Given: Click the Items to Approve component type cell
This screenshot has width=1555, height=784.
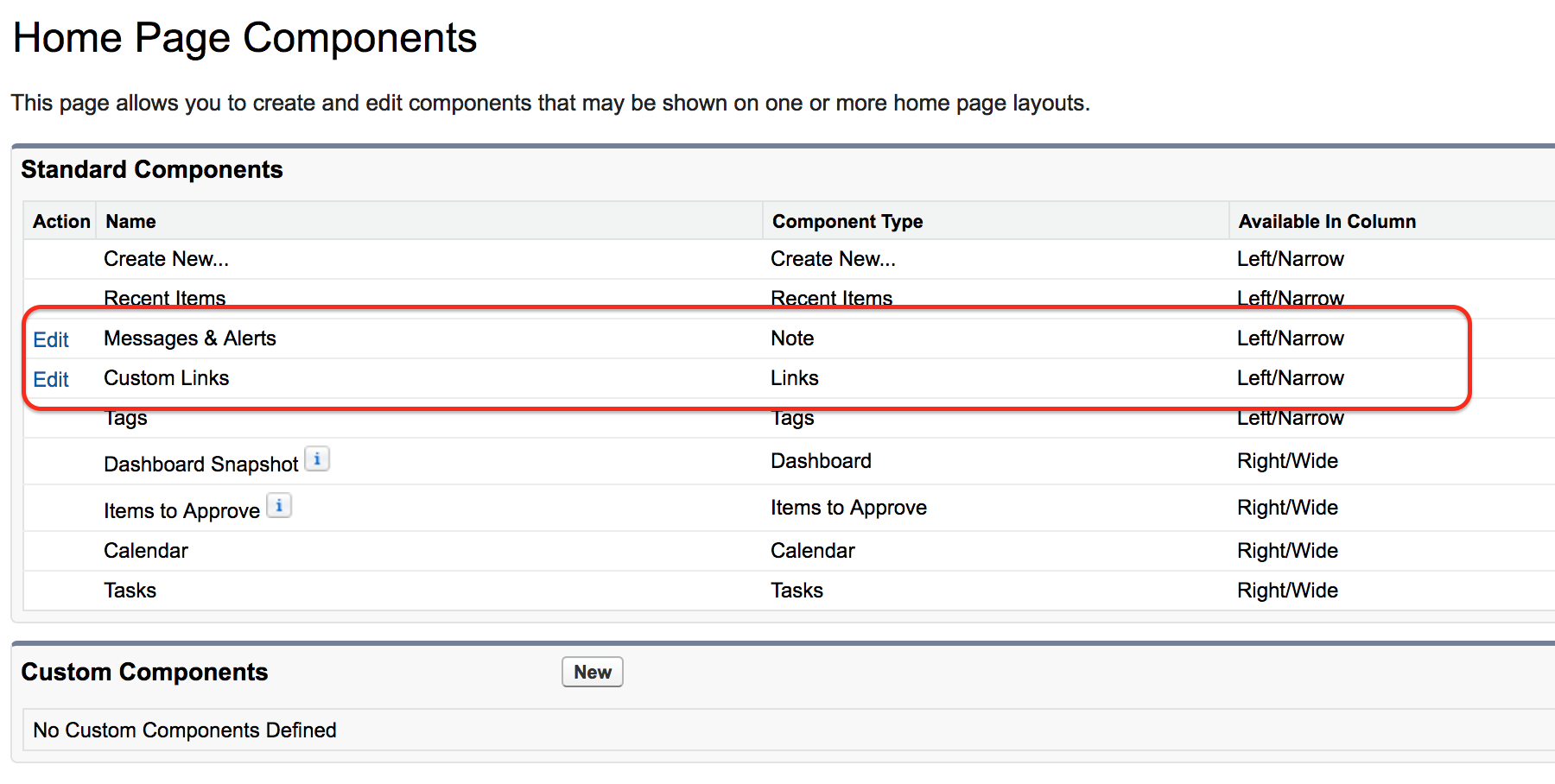Looking at the screenshot, I should pyautogui.click(x=848, y=508).
